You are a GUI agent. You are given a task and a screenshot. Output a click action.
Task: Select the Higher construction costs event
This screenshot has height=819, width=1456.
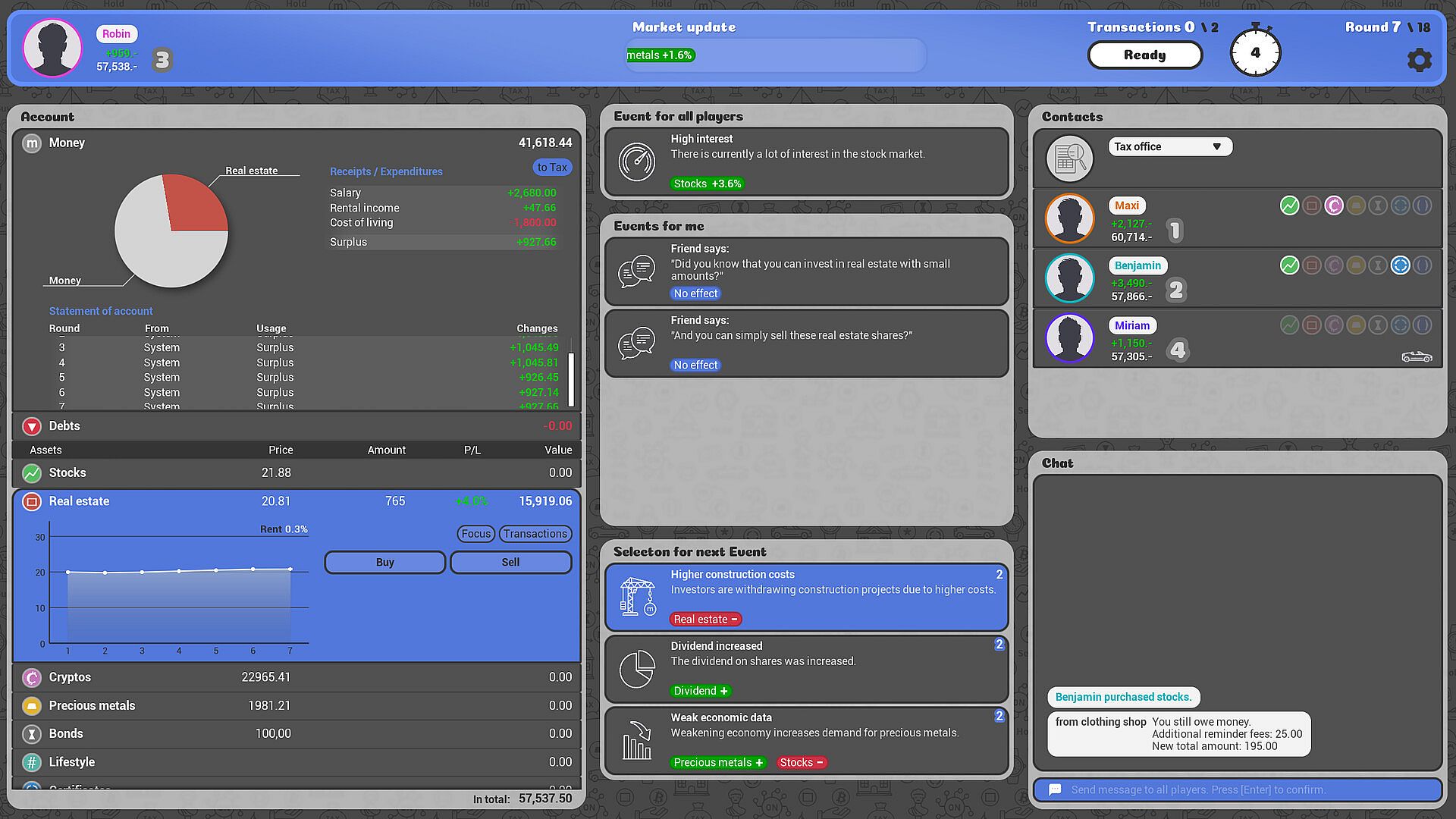806,597
